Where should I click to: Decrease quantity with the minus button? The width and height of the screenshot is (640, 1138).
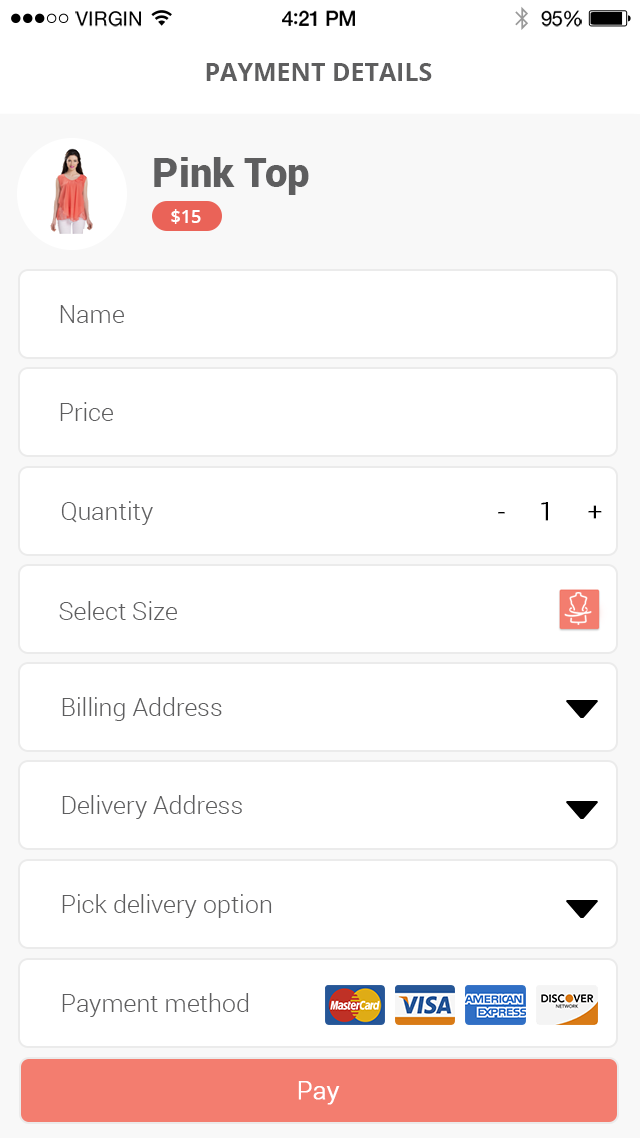pos(501,512)
